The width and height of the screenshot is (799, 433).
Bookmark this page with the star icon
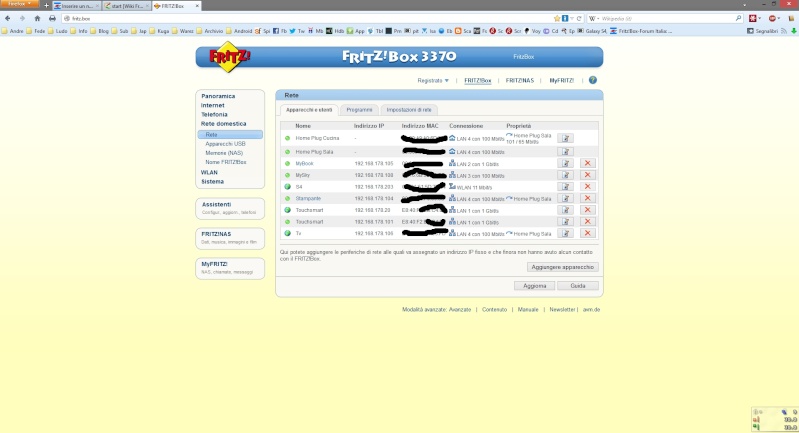point(557,18)
